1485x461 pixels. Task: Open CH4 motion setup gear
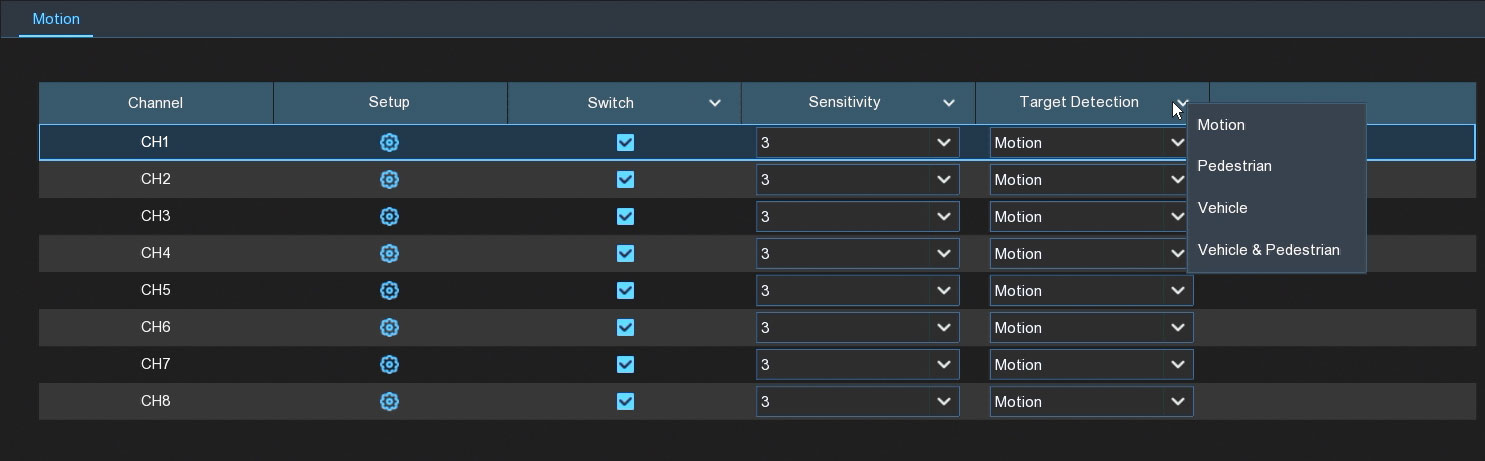coord(389,254)
